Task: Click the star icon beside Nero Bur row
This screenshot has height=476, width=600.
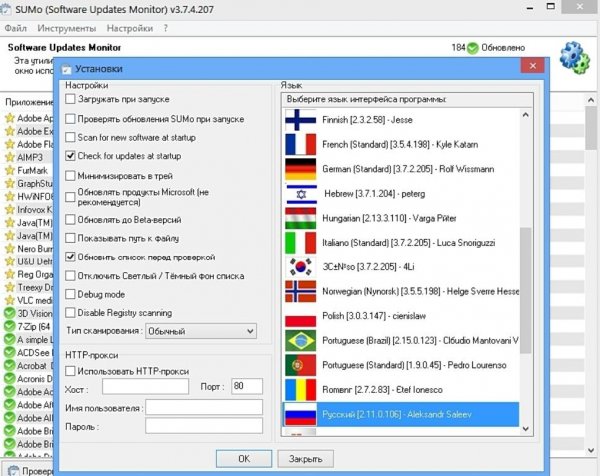Action: 10,248
